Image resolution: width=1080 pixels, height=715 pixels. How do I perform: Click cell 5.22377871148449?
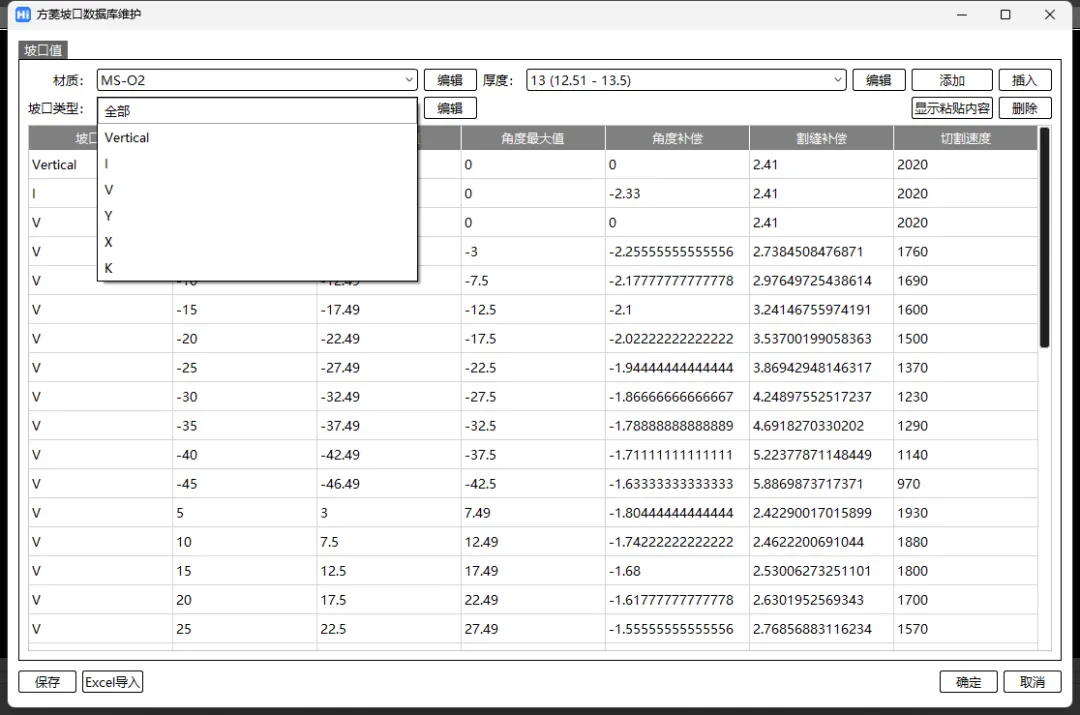(821, 455)
